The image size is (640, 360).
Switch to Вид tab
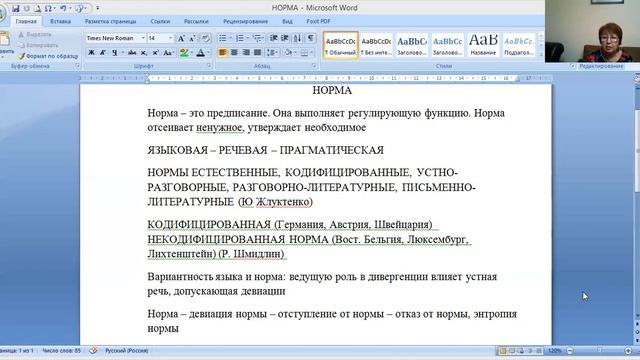pos(287,21)
